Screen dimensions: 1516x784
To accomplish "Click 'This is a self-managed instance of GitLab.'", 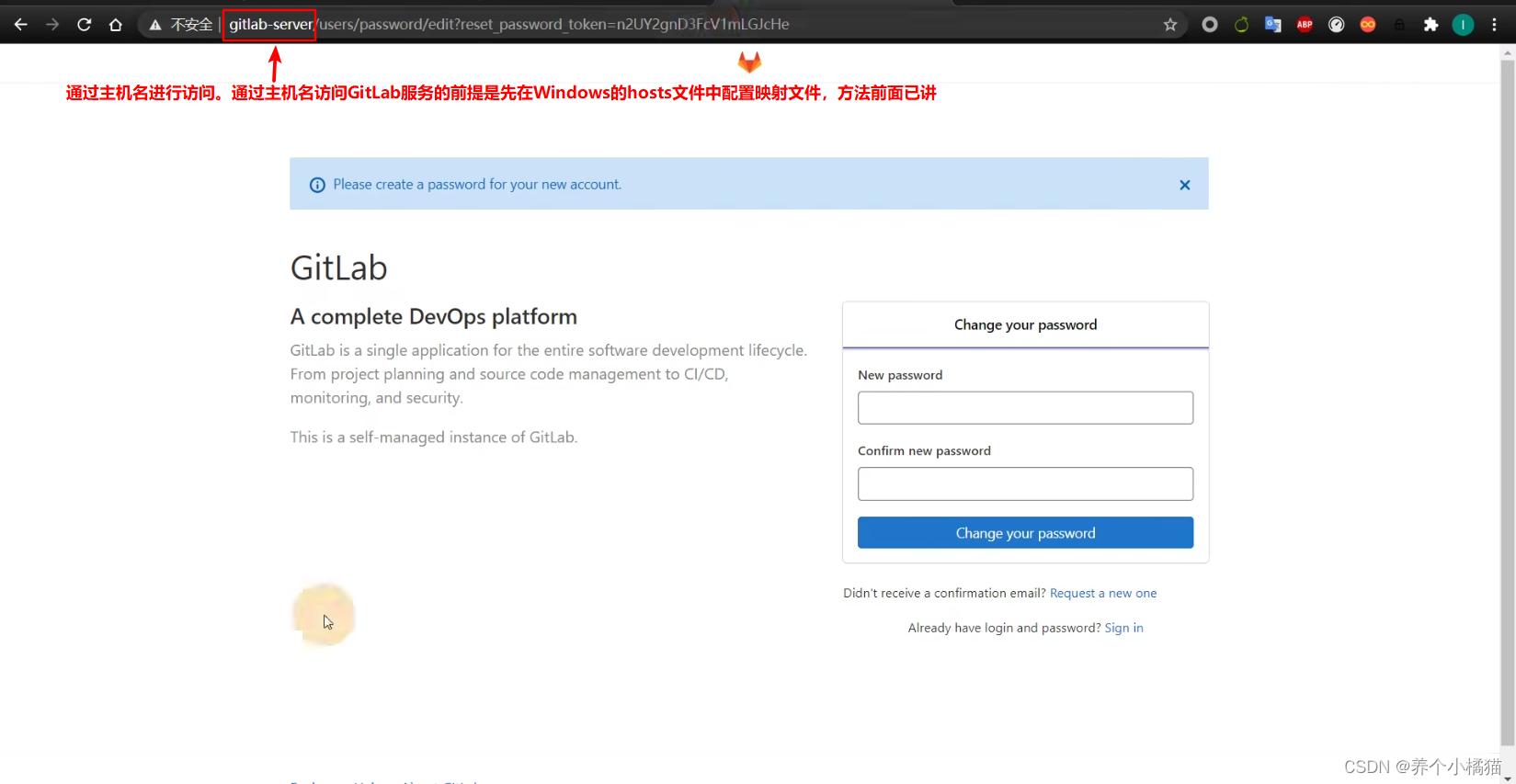I will [x=434, y=437].
